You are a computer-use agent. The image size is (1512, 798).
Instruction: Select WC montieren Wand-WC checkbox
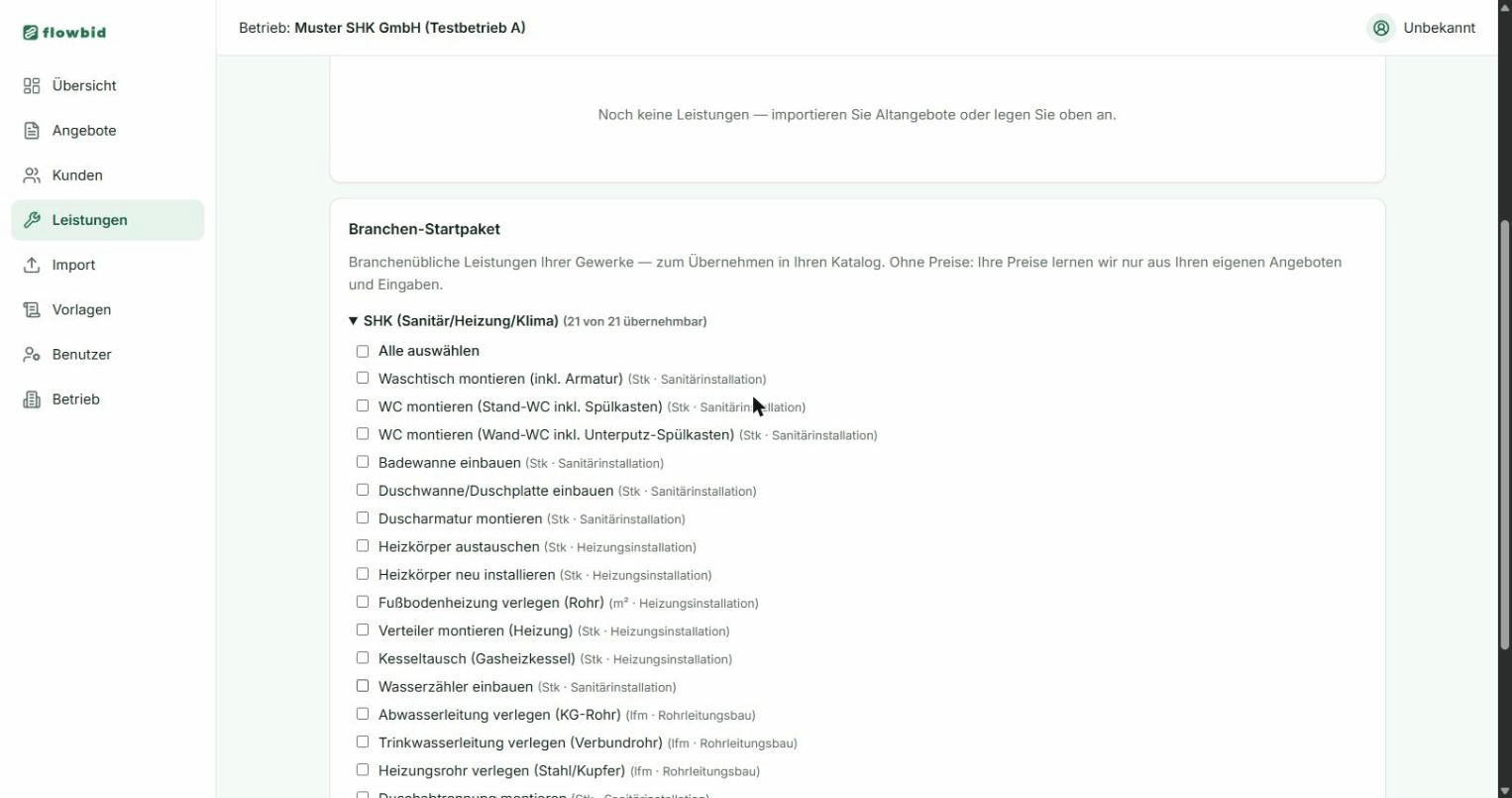coord(363,433)
